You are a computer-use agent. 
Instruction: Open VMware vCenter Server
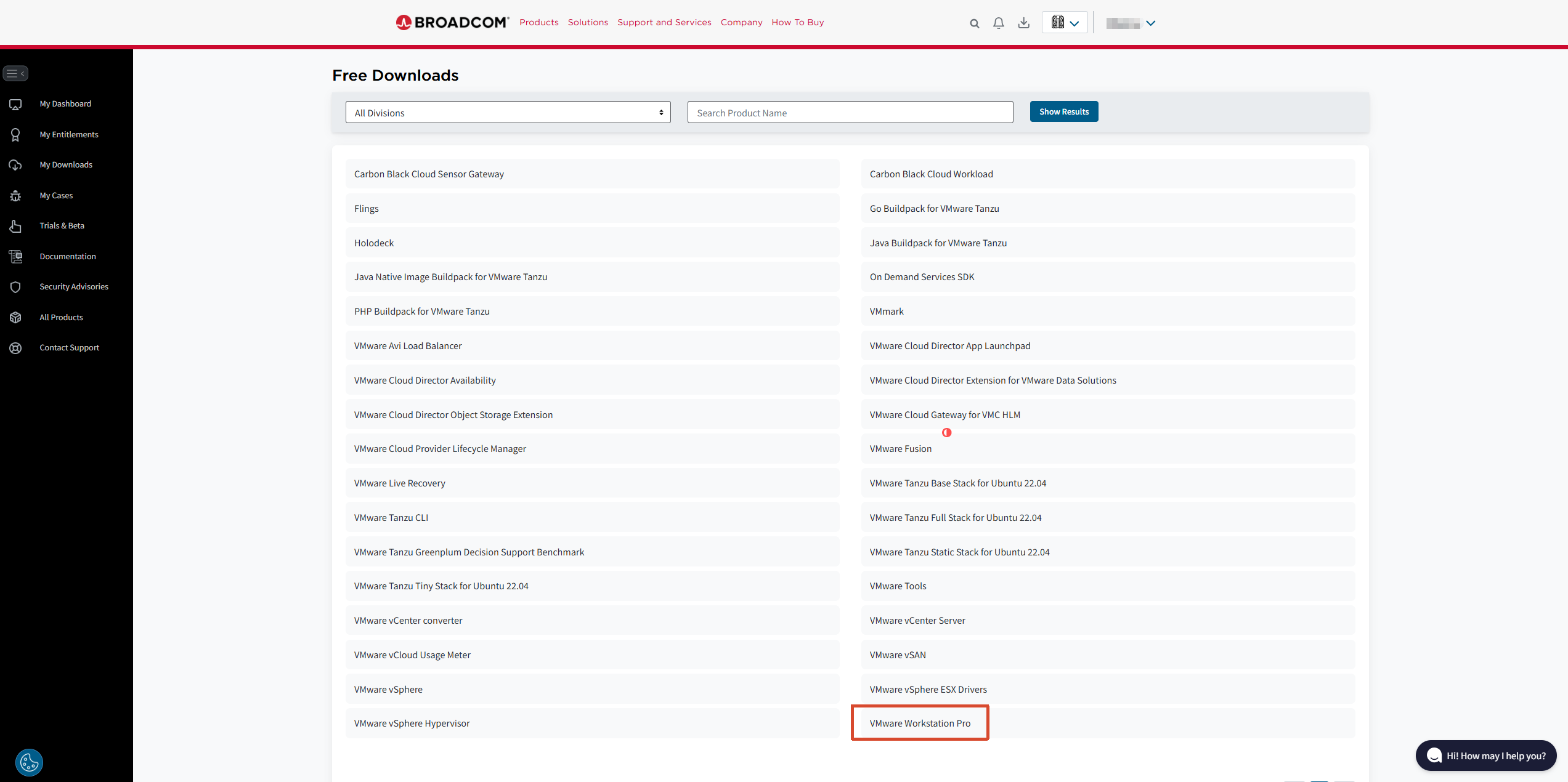click(x=1108, y=621)
